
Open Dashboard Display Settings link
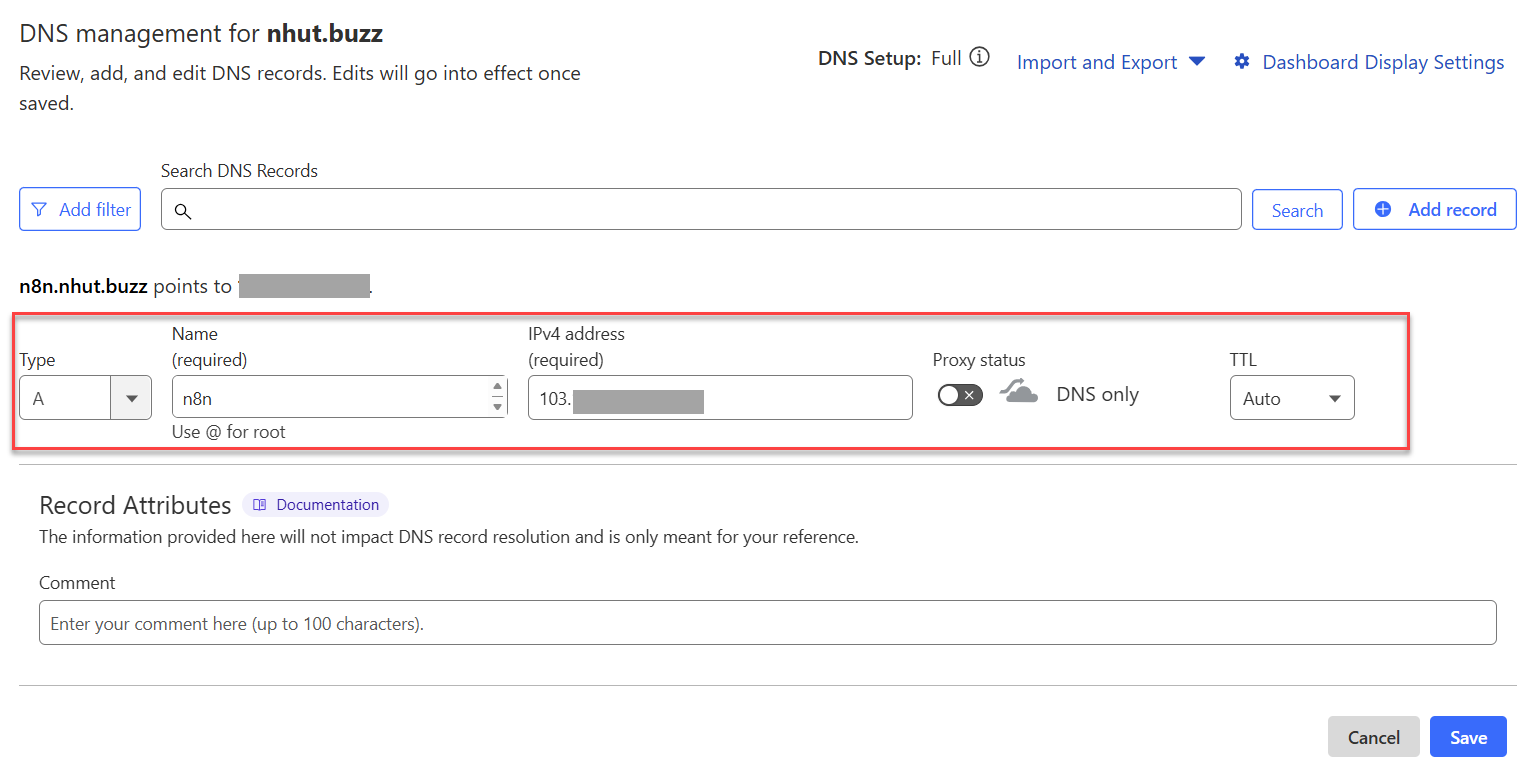point(1383,62)
